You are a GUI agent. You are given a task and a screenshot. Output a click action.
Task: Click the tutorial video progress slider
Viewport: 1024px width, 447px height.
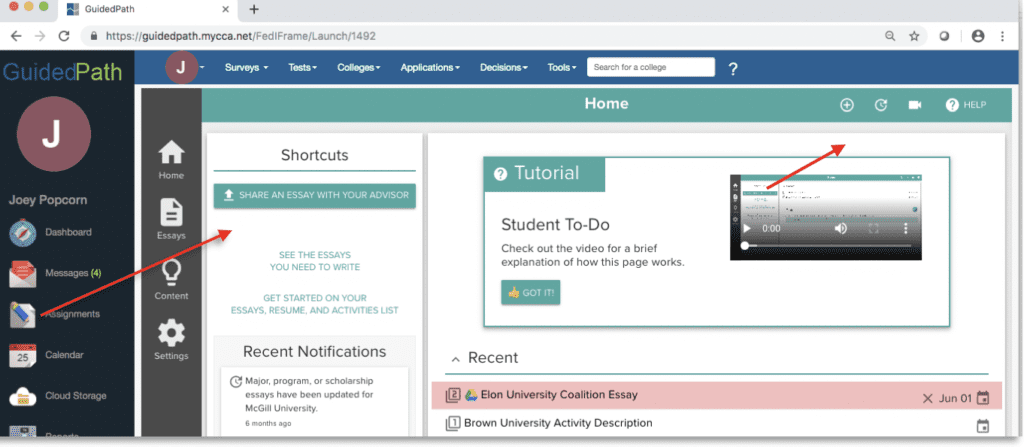[828, 245]
